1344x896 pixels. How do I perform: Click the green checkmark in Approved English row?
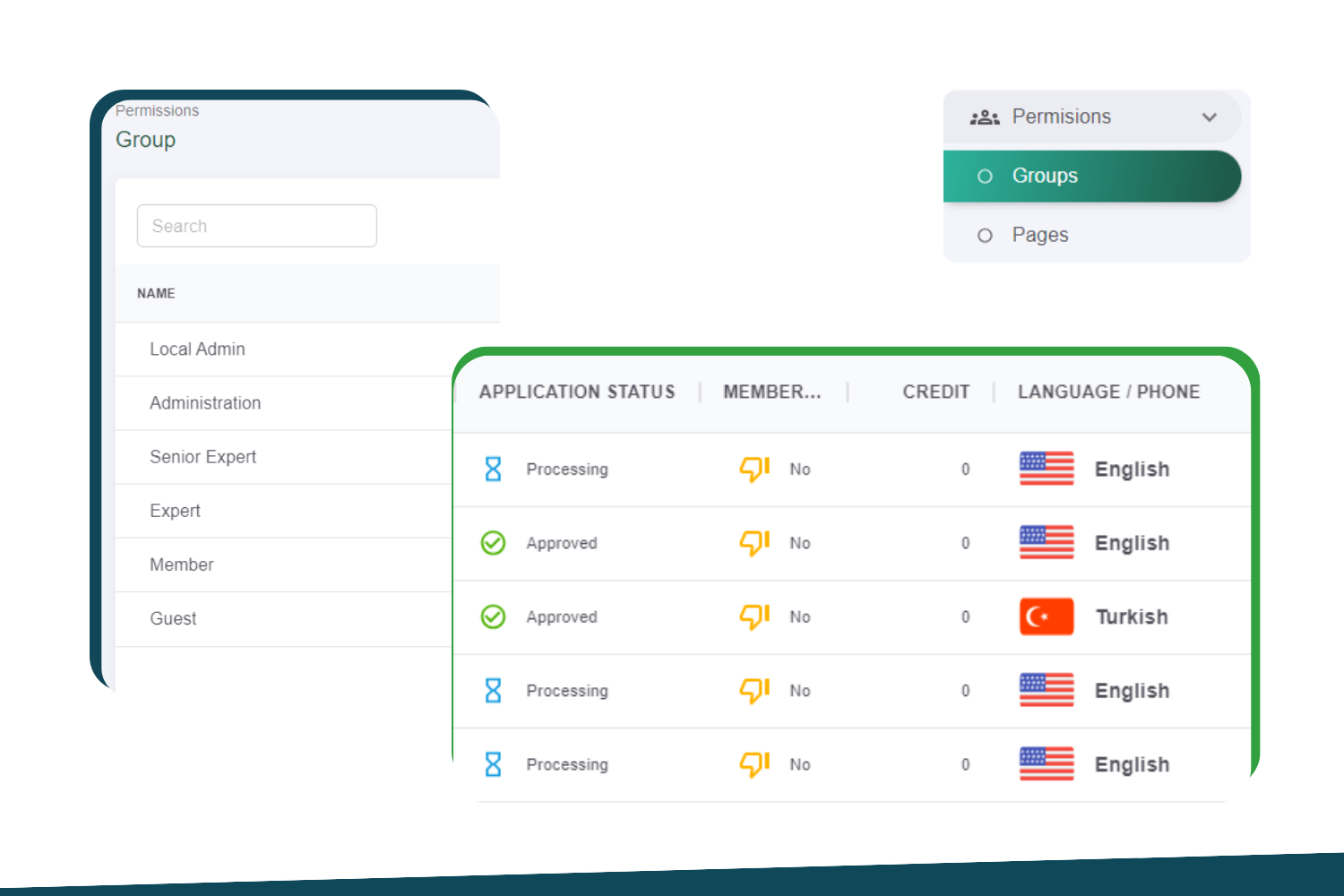click(x=493, y=543)
